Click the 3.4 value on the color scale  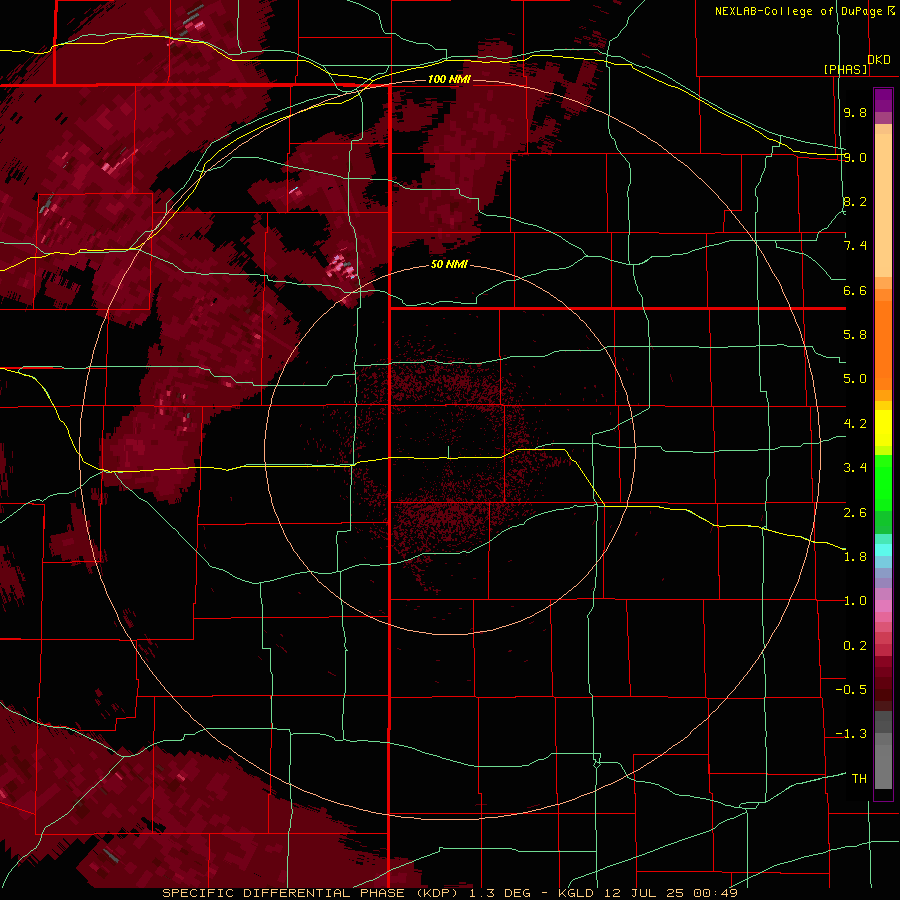click(855, 468)
